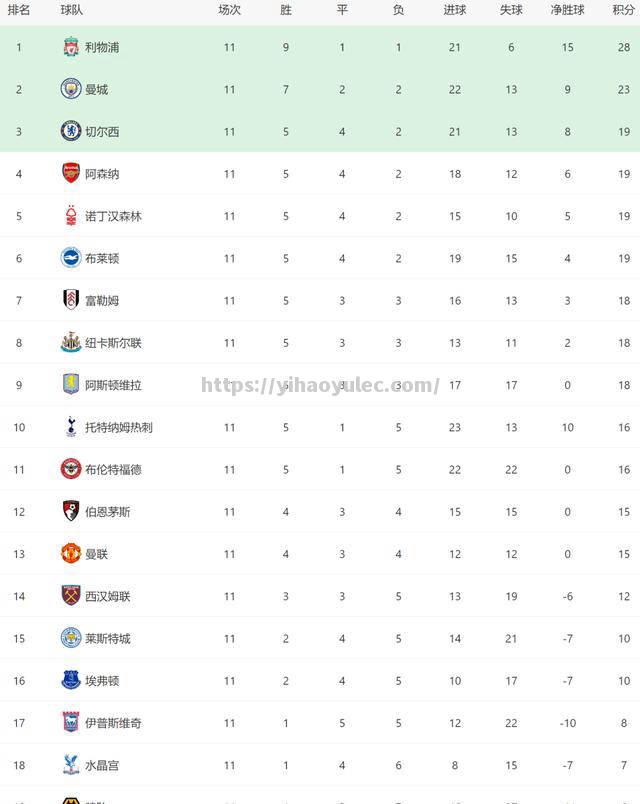This screenshot has width=640, height=804.
Task: Click the Brentford bee badge
Action: (x=71, y=469)
